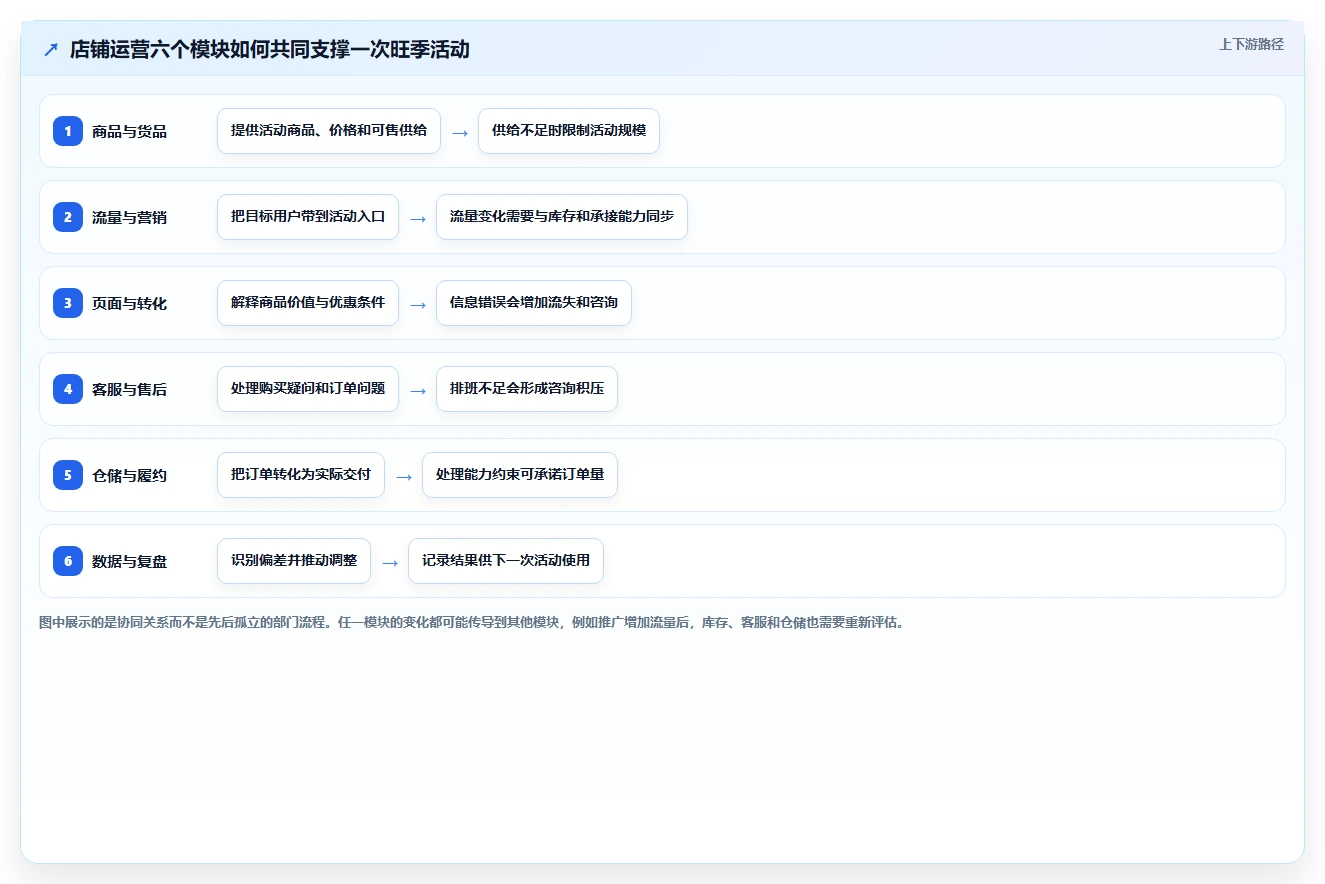Select number badge 1 for 商品与货品

(x=68, y=130)
